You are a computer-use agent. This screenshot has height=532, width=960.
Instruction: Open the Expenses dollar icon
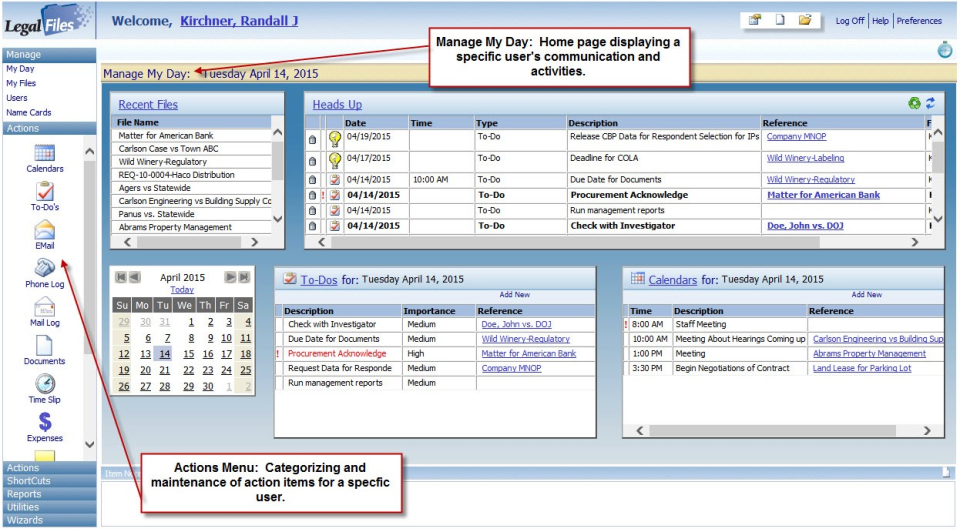[45, 422]
